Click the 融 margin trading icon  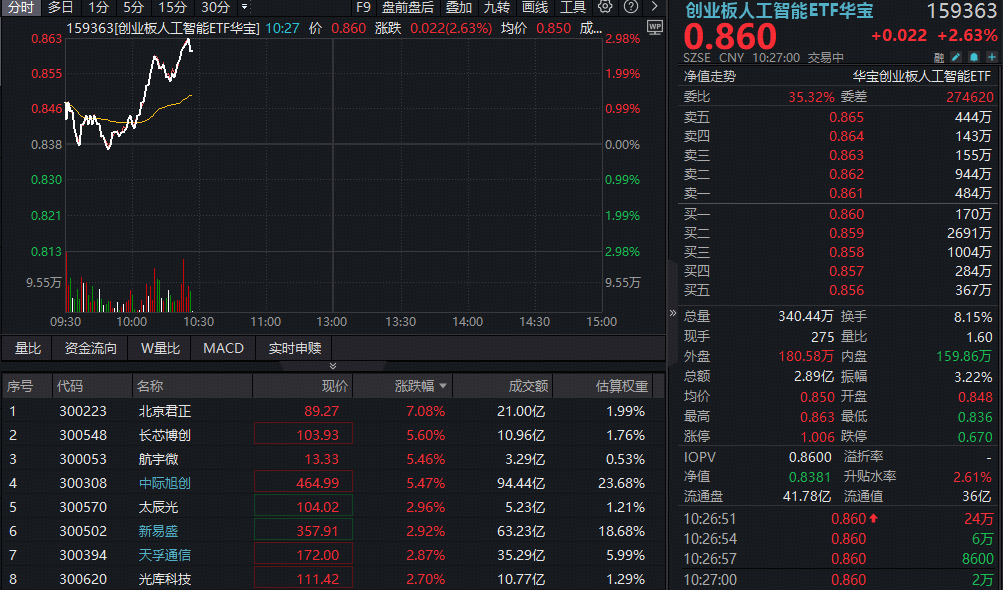tap(938, 58)
